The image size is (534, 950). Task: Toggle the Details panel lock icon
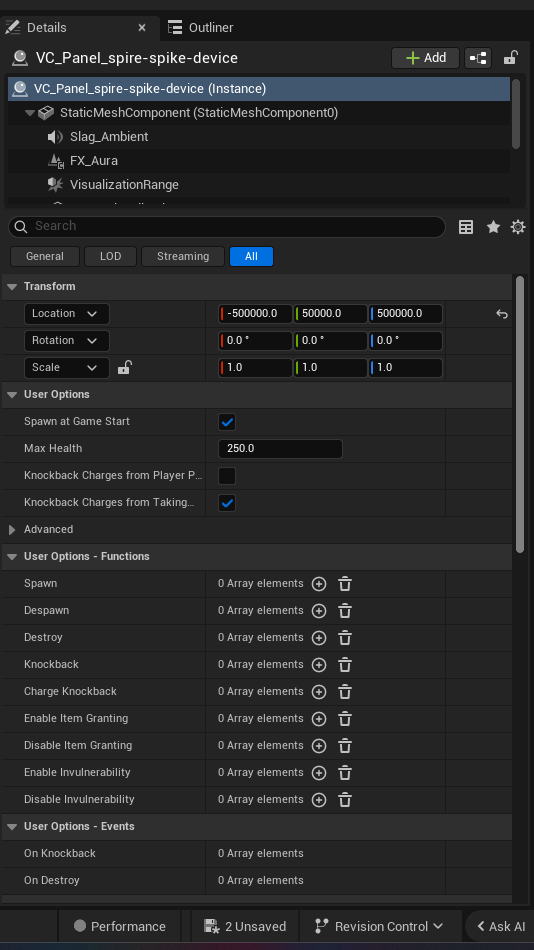[510, 58]
